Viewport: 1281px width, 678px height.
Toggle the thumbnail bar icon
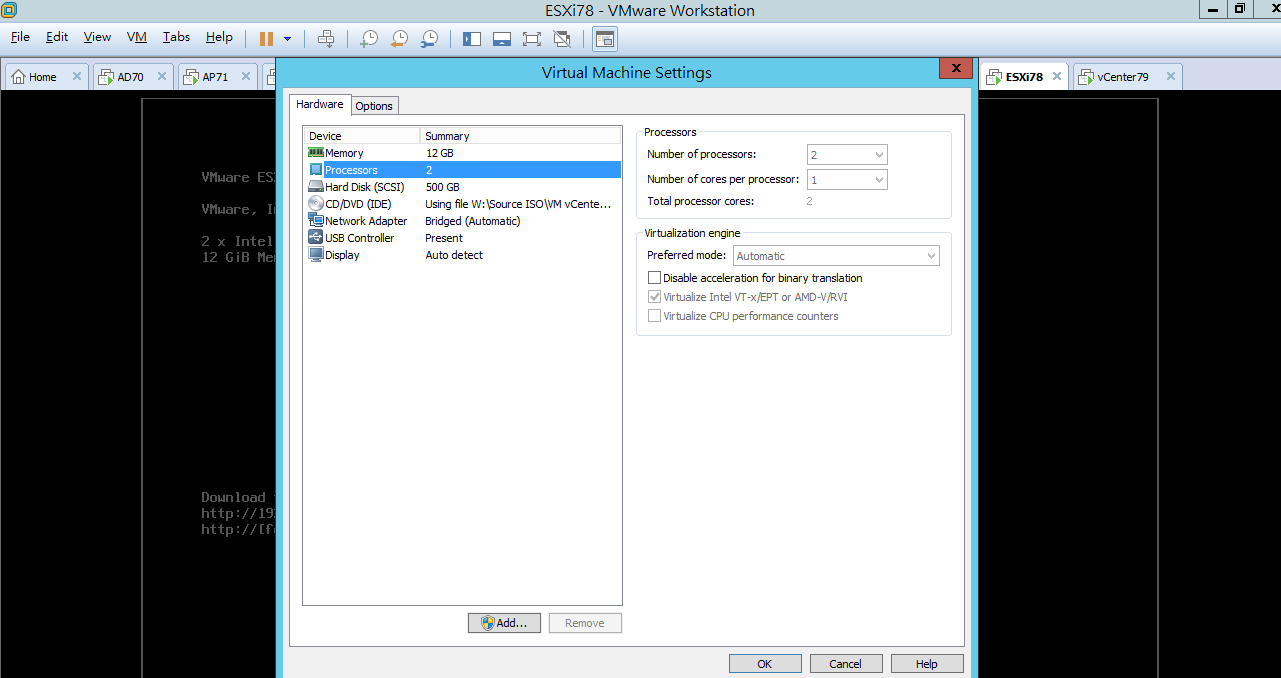point(502,38)
